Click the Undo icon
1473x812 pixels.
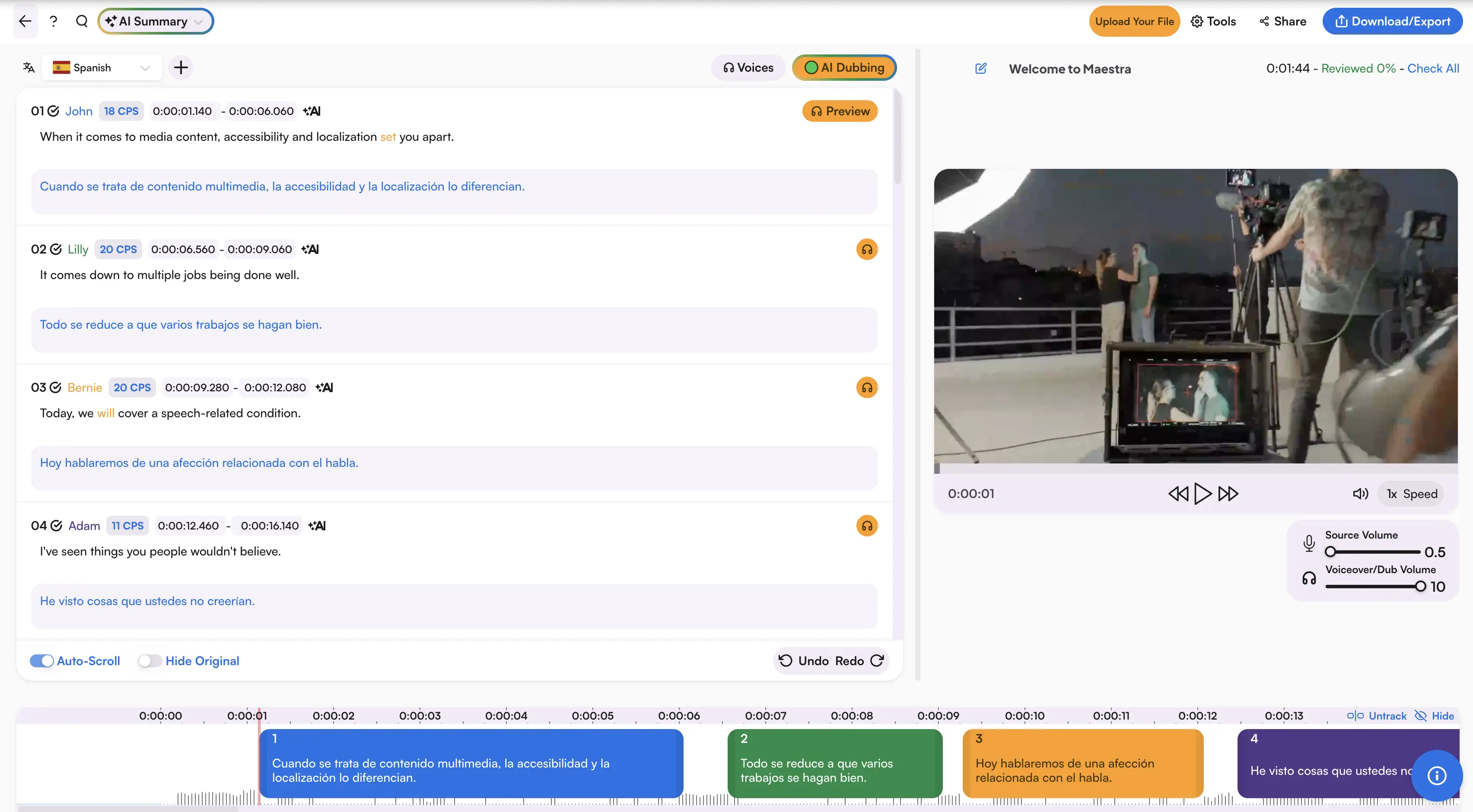point(786,660)
